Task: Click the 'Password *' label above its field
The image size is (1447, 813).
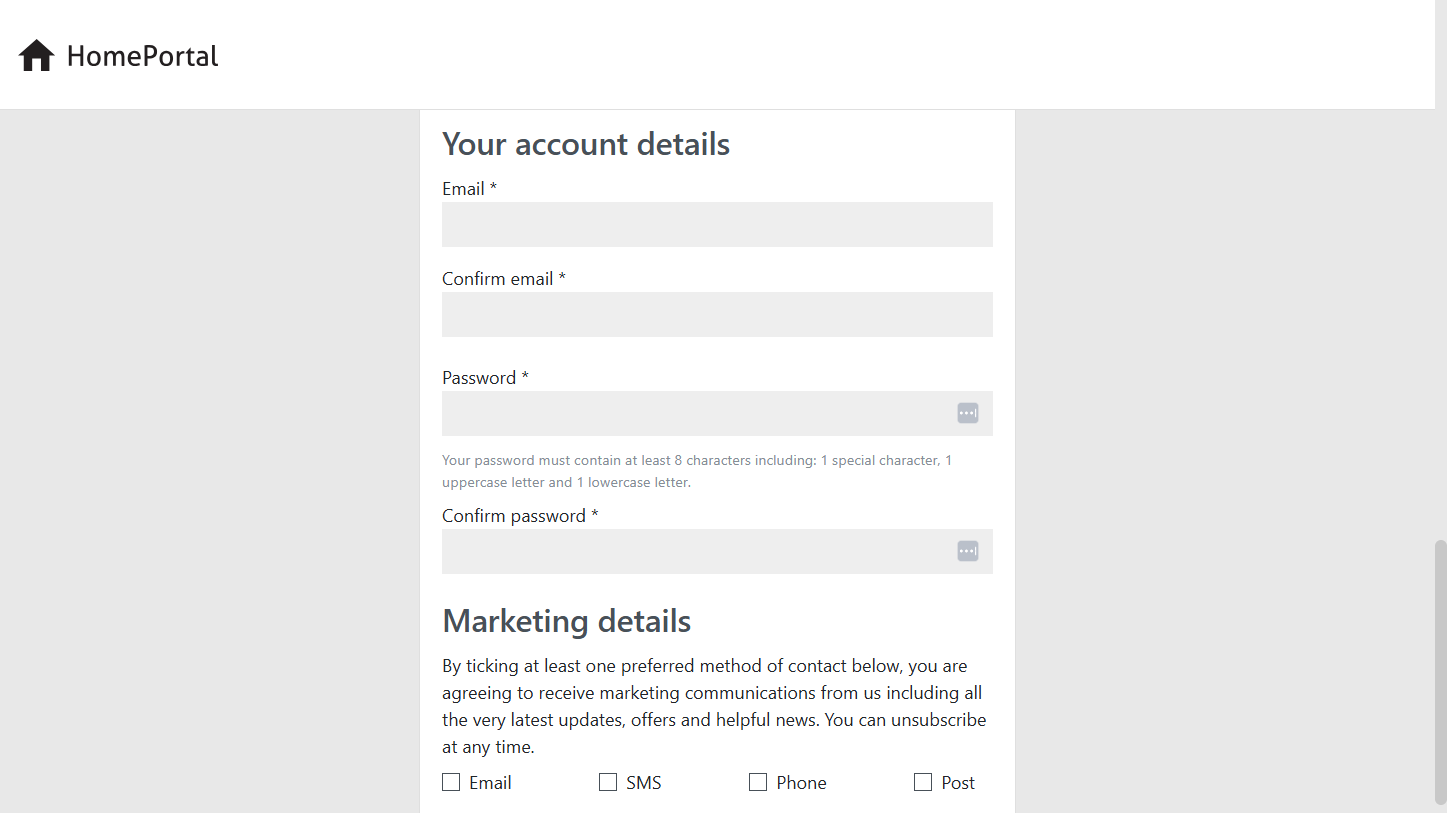Action: [485, 378]
